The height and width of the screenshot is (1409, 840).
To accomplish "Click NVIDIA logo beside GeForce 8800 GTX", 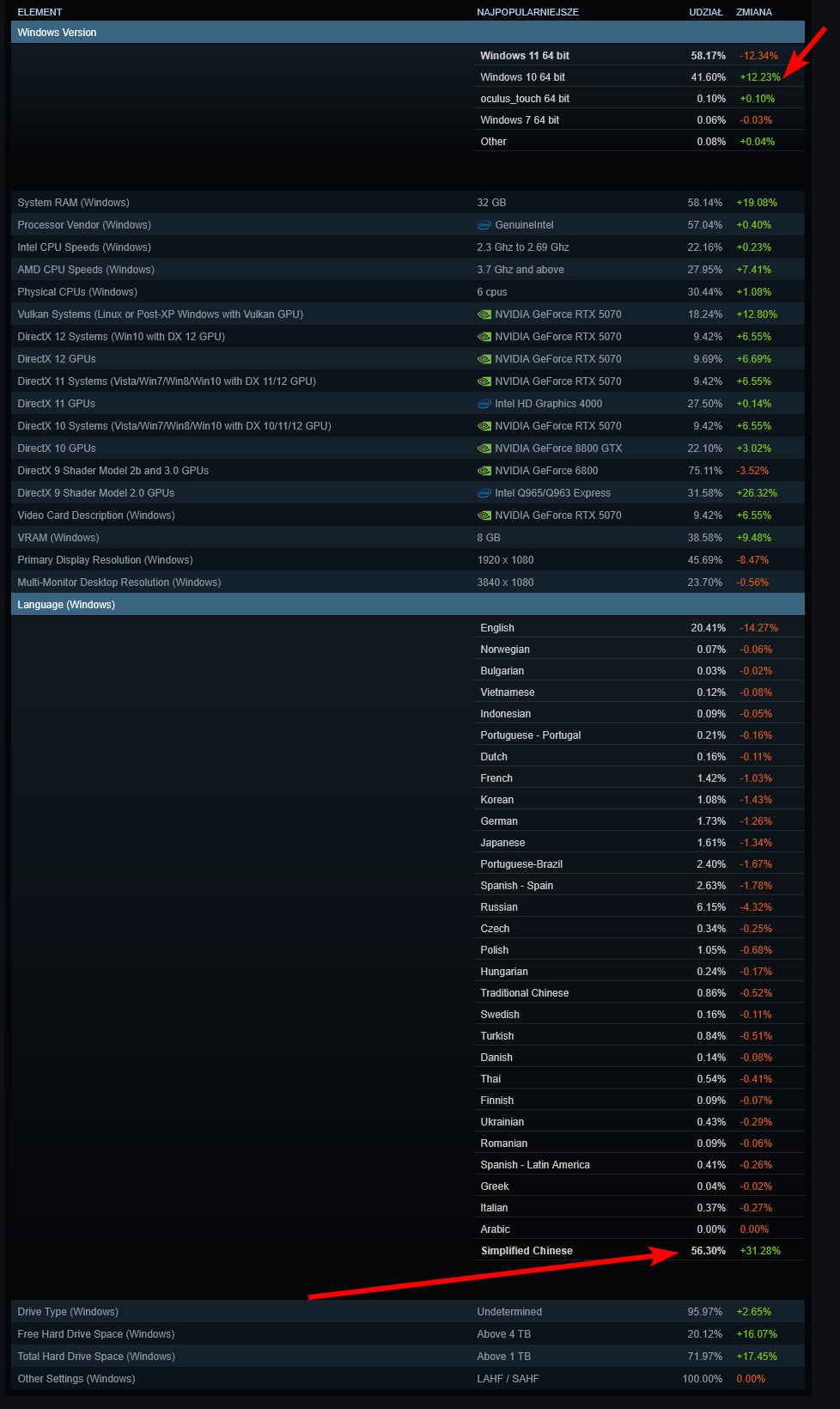I will [484, 448].
